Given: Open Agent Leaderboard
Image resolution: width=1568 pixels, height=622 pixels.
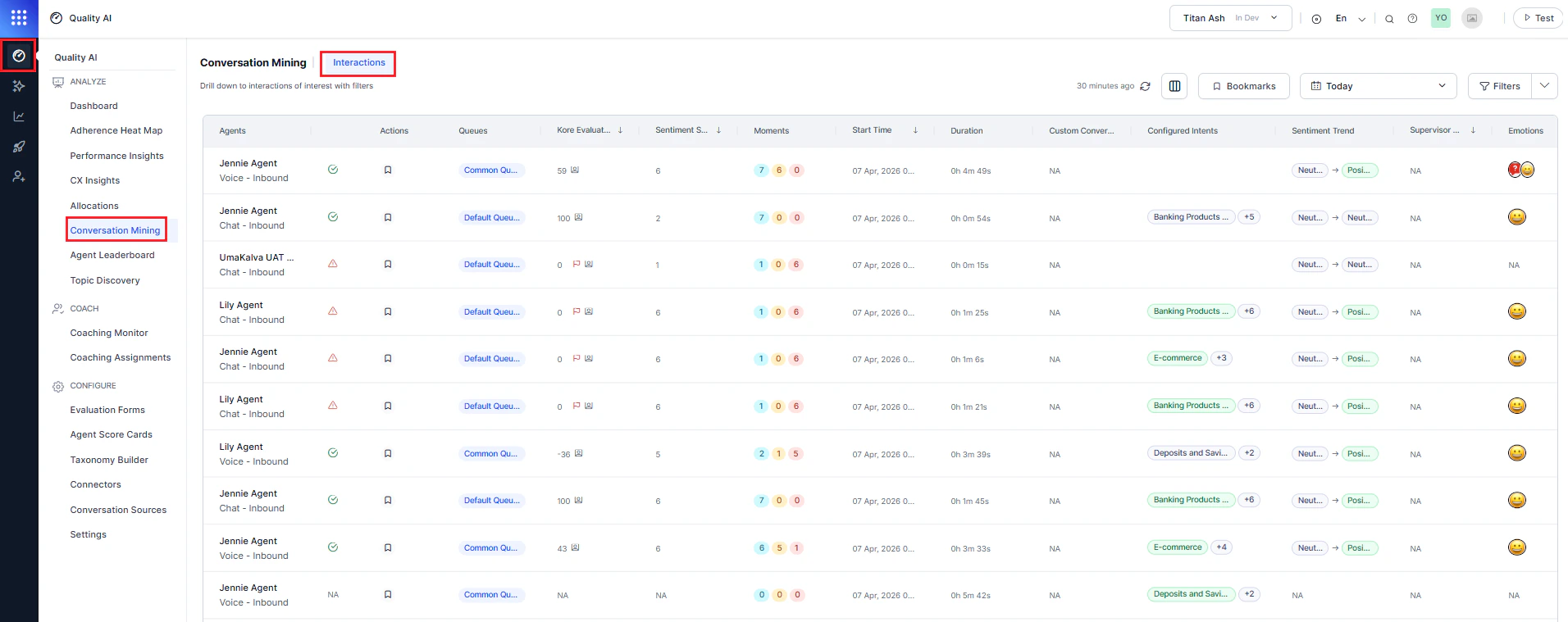Looking at the screenshot, I should [x=112, y=255].
